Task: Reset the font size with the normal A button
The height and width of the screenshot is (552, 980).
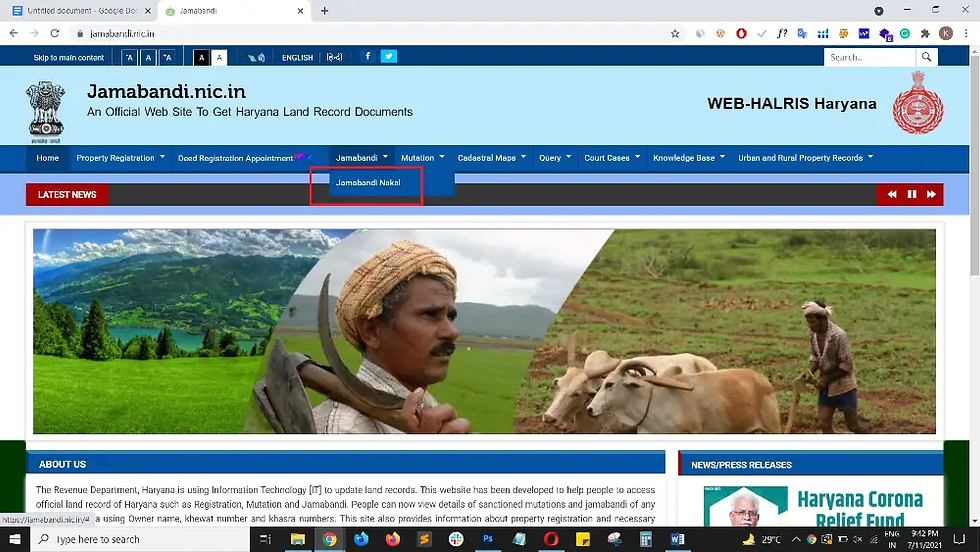Action: 148,58
